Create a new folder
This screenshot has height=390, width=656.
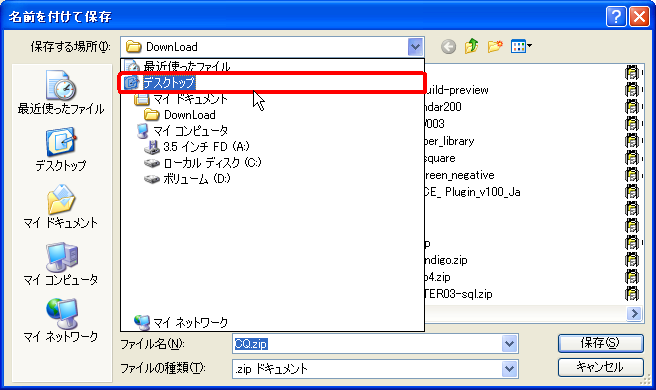[495, 46]
